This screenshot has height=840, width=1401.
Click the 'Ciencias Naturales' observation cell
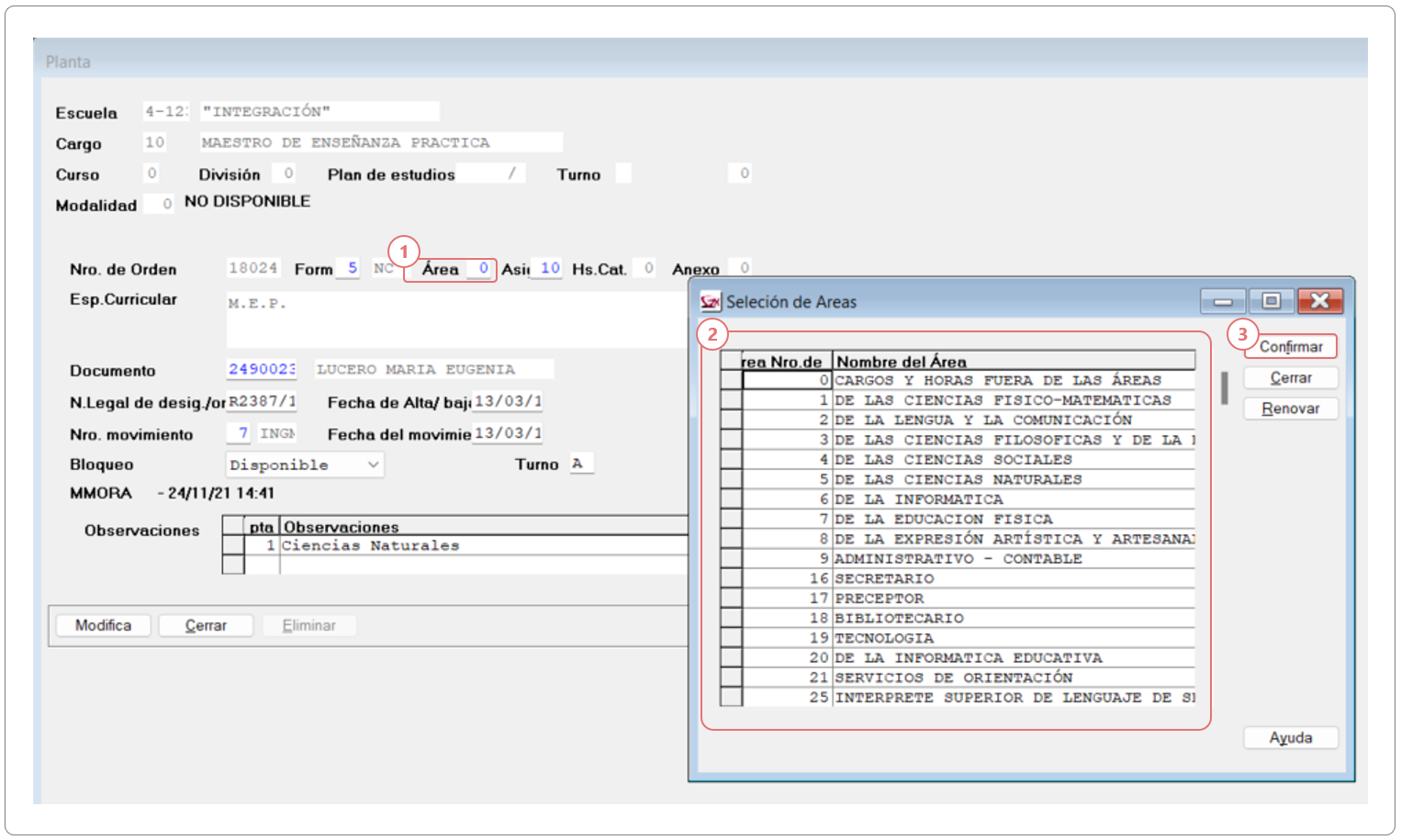pos(483,545)
